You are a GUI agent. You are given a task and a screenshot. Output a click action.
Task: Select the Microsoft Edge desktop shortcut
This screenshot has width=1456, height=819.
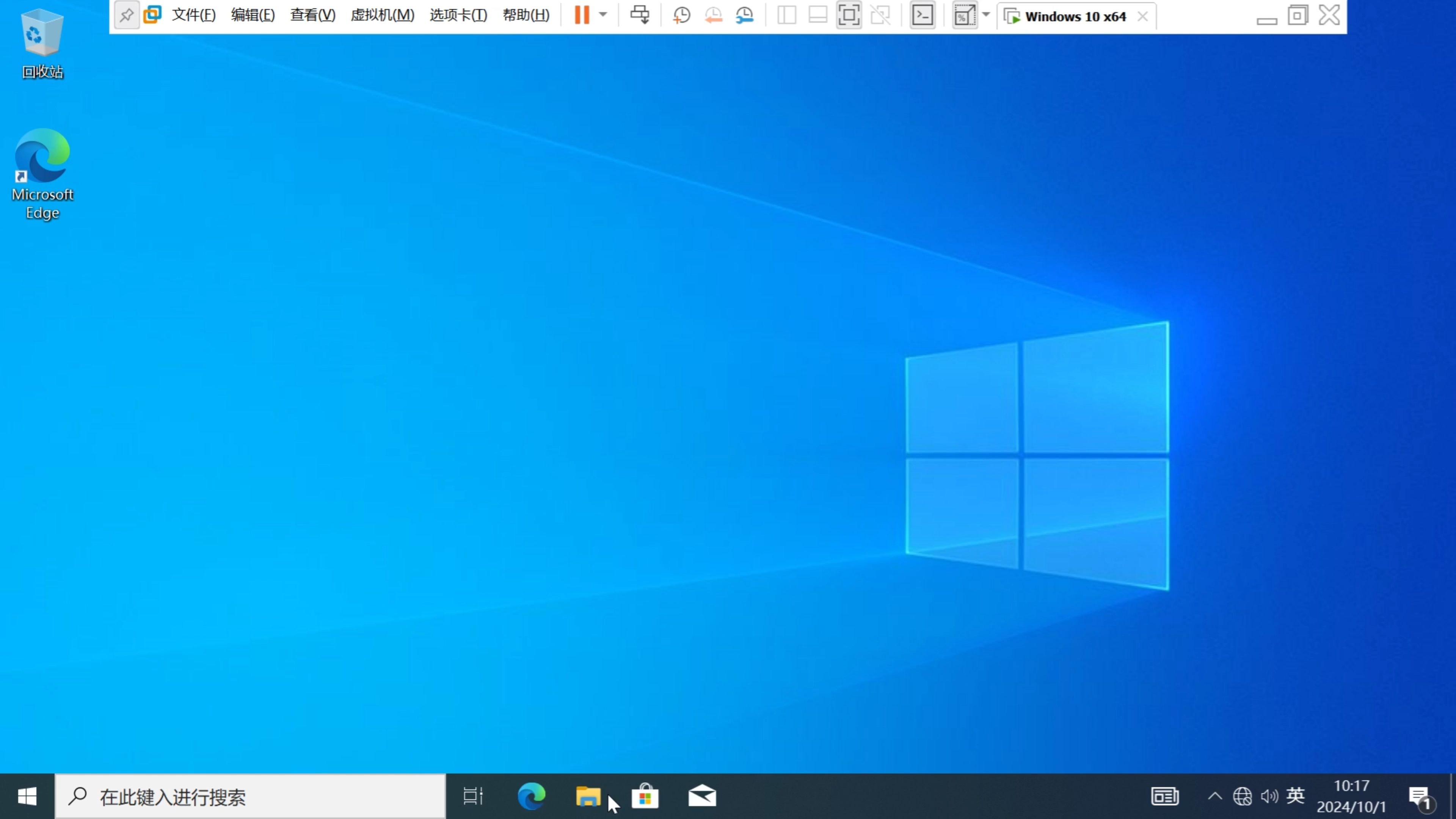42,174
